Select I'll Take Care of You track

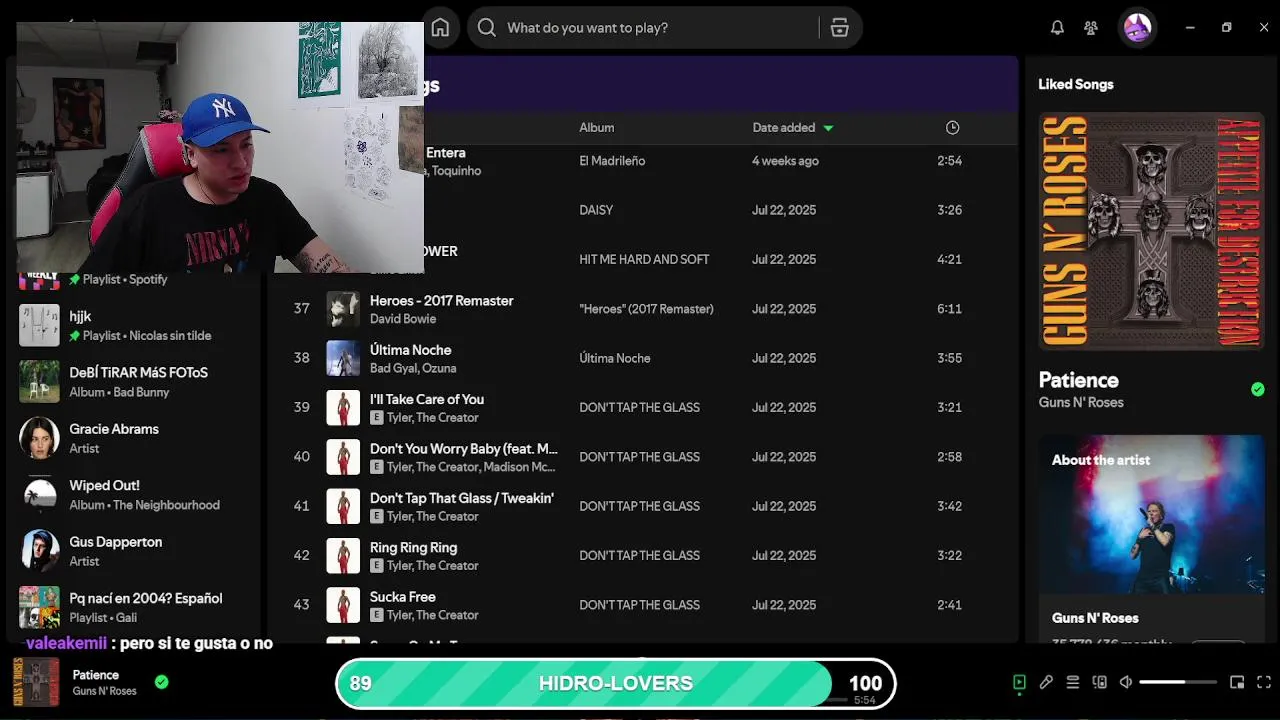pyautogui.click(x=427, y=399)
